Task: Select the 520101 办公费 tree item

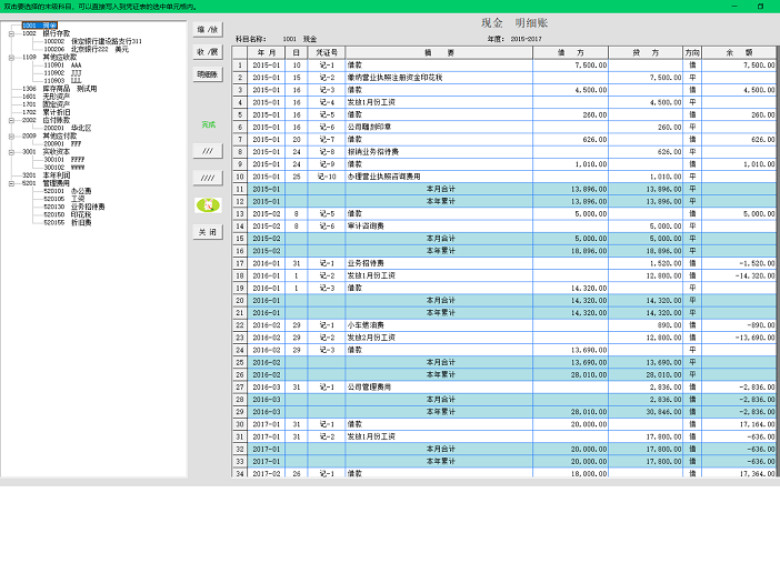Action: pyautogui.click(x=67, y=191)
